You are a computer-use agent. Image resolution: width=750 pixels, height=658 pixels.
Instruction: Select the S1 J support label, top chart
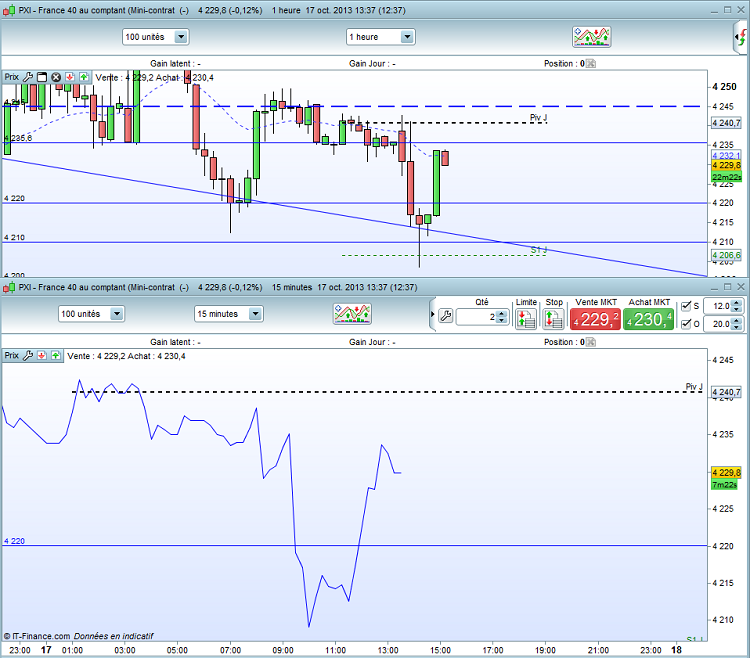point(539,250)
